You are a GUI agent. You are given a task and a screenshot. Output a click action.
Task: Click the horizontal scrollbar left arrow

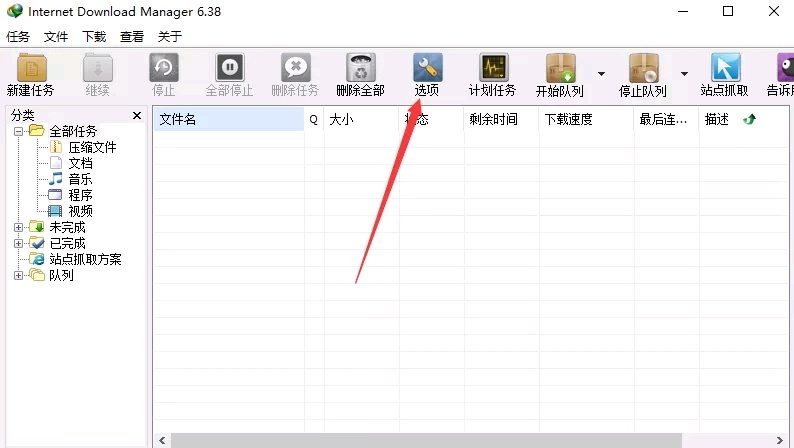point(162,440)
